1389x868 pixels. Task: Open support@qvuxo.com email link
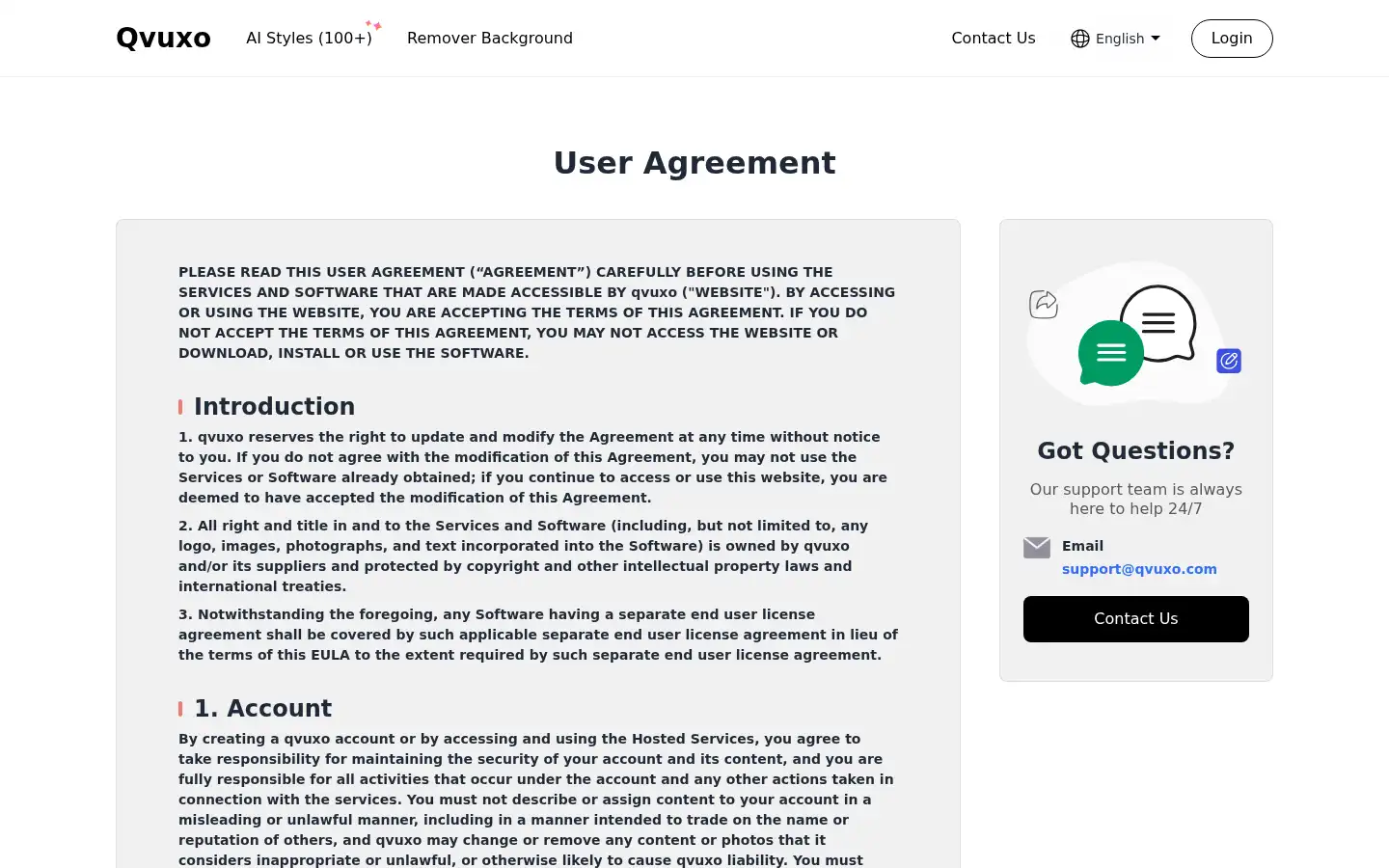tap(1139, 569)
